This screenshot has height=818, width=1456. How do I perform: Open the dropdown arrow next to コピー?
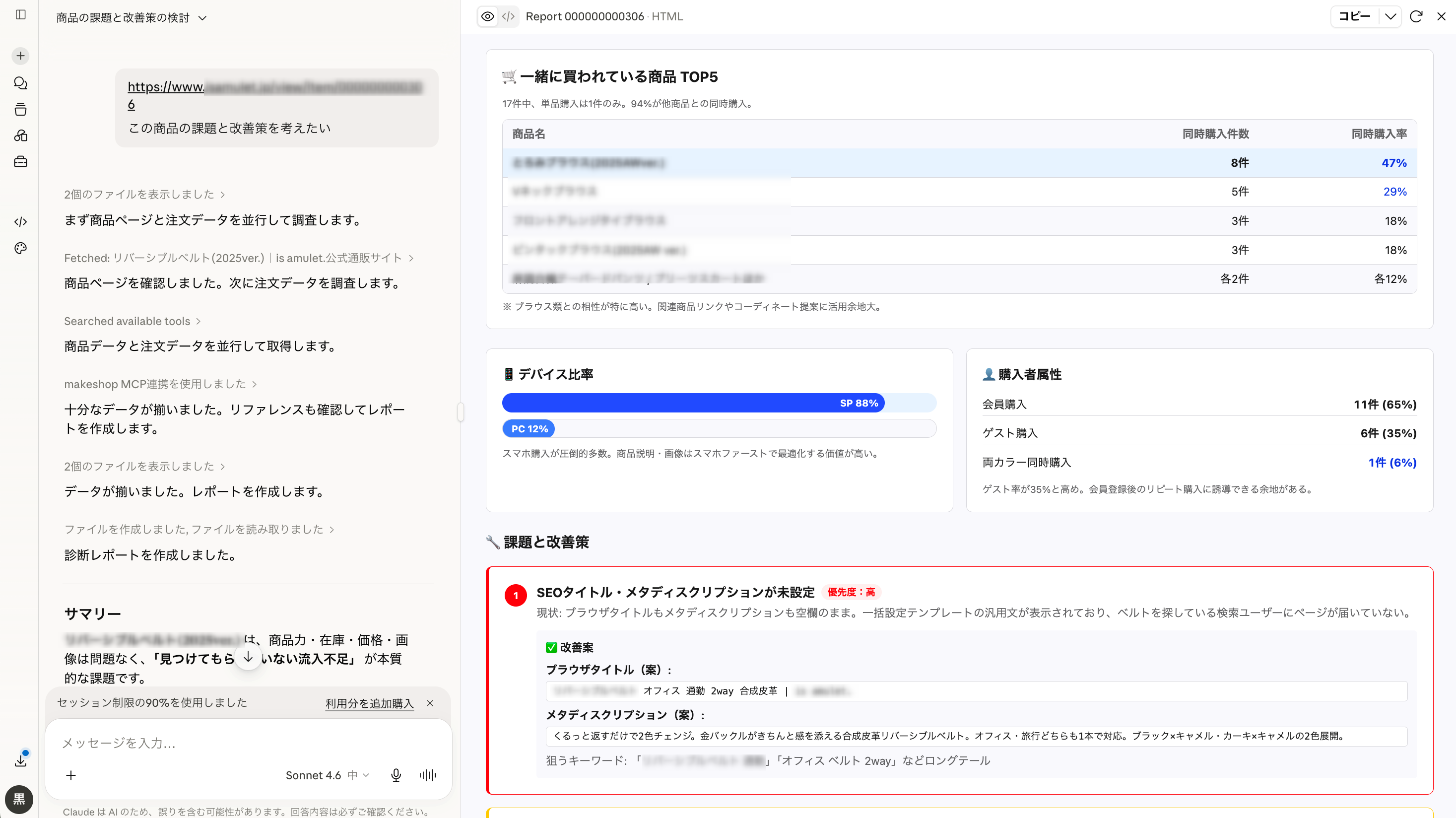tap(1390, 16)
